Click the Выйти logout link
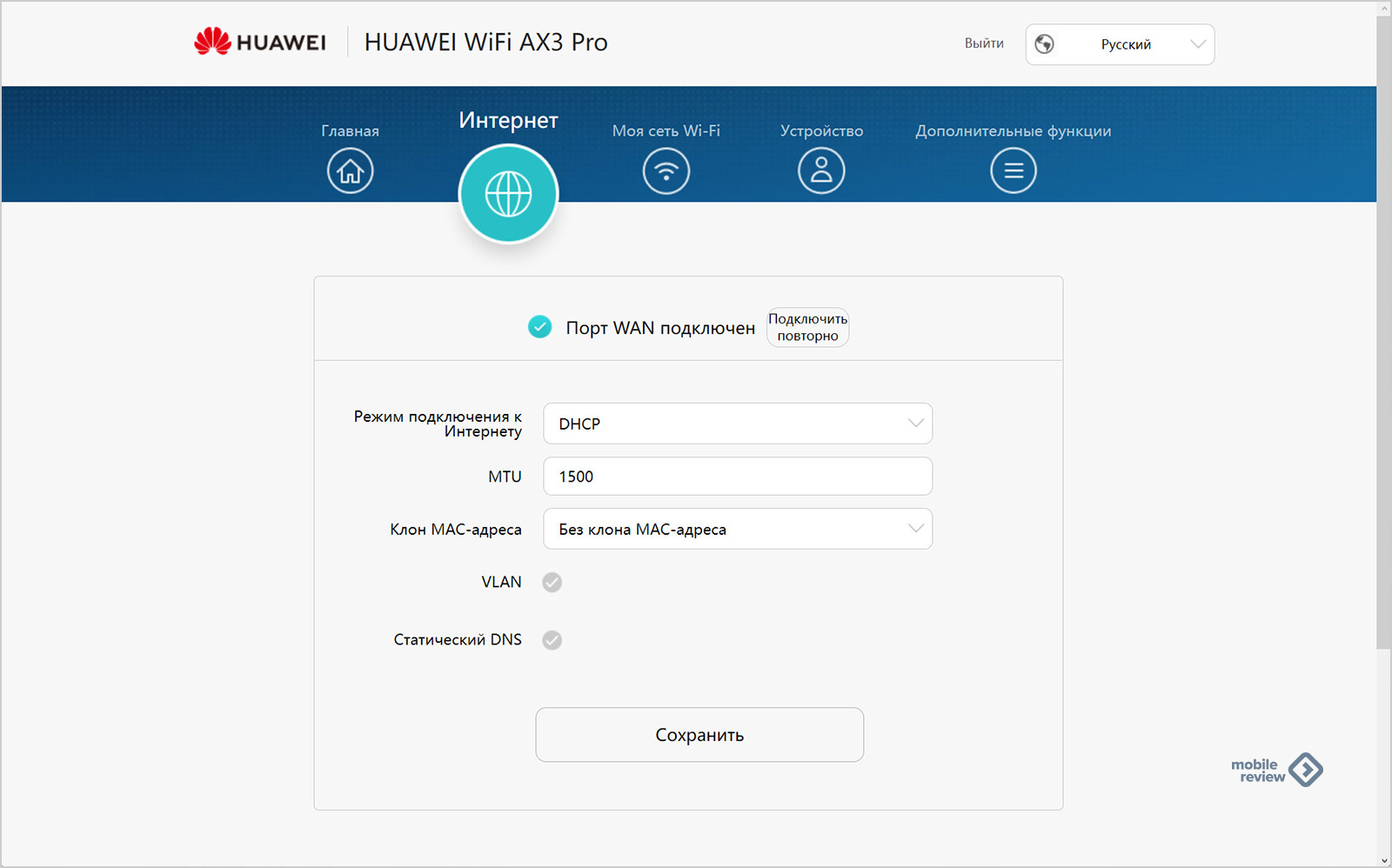 (984, 43)
